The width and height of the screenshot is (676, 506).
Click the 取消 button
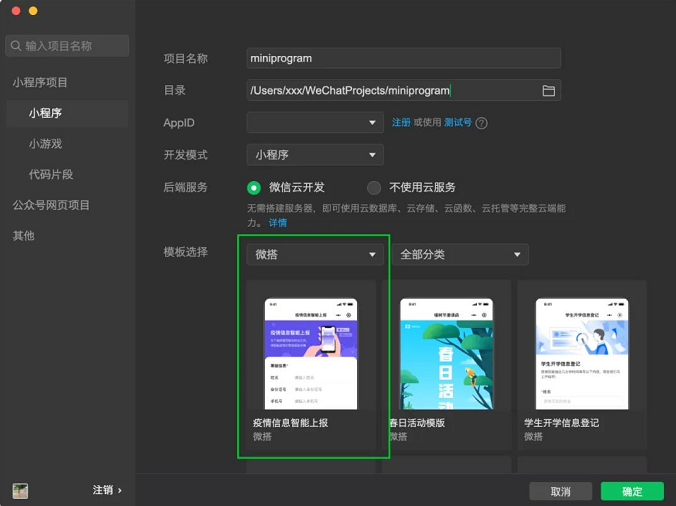tap(561, 491)
